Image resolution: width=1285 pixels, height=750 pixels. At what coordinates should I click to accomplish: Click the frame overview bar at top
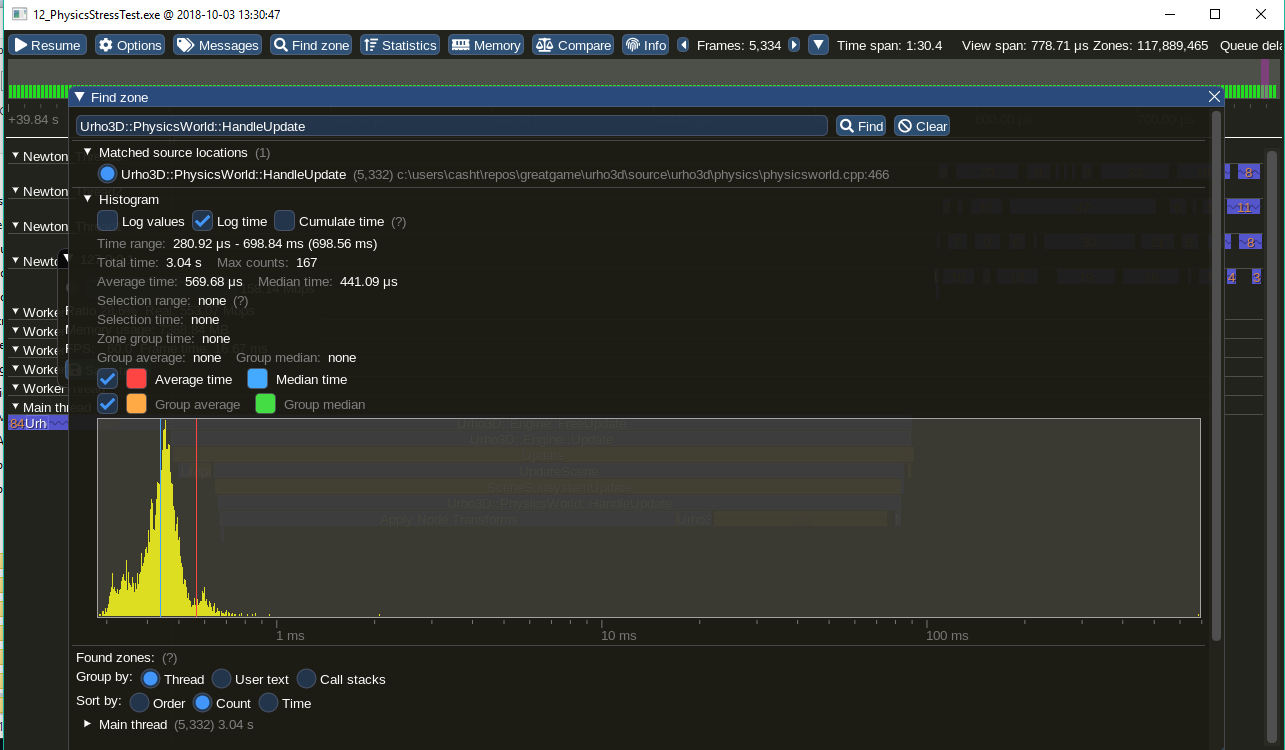tap(642, 79)
